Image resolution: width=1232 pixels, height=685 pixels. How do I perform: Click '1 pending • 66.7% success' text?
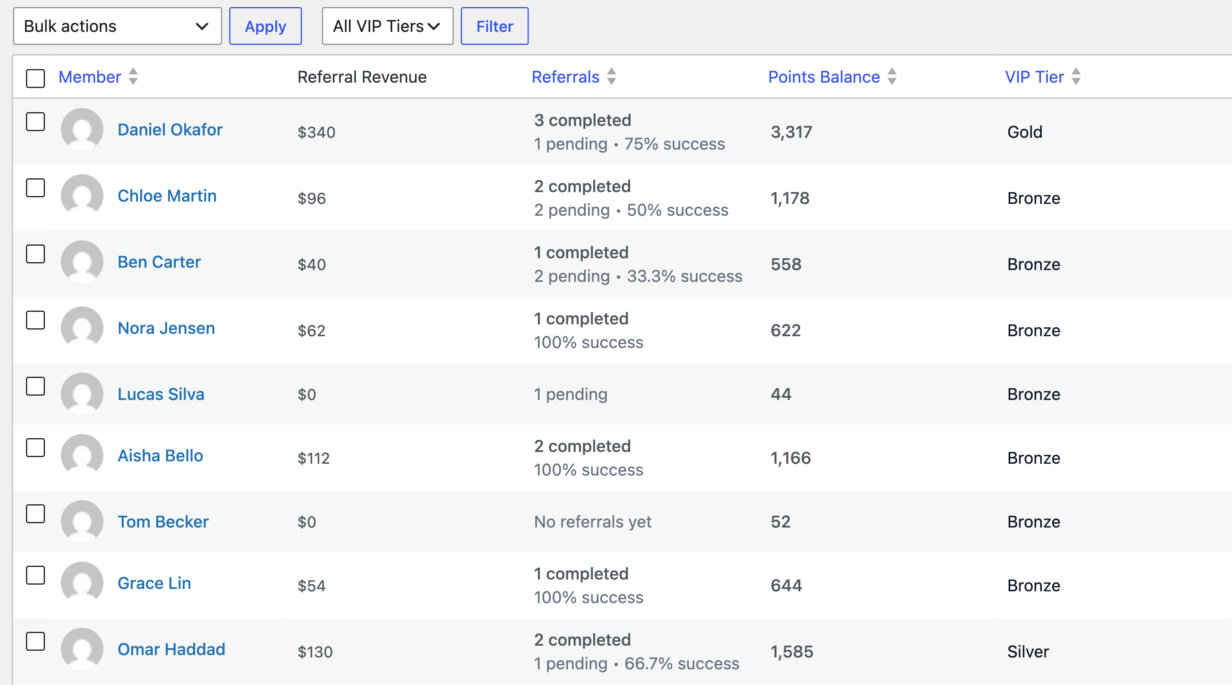[x=637, y=664]
